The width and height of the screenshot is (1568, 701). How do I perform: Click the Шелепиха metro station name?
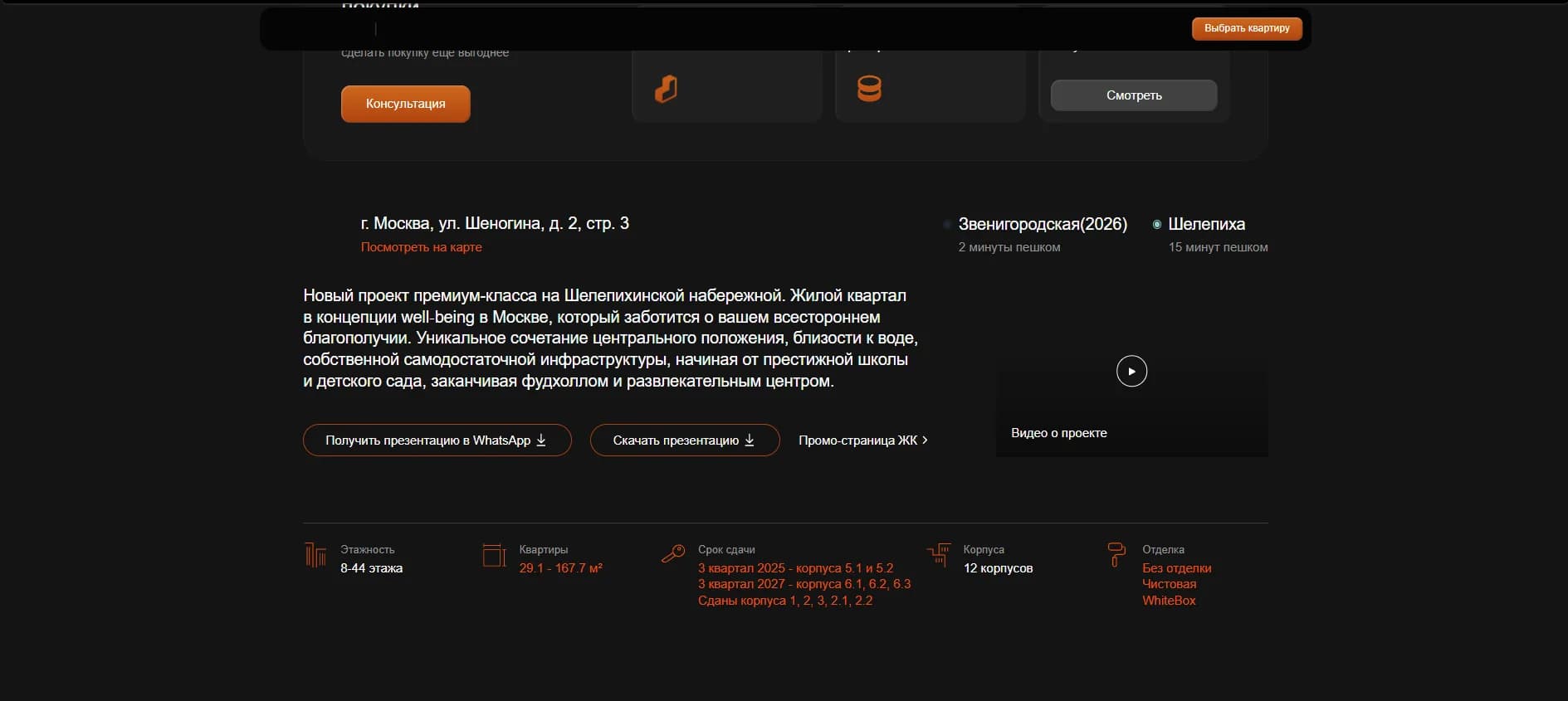pyautogui.click(x=1206, y=224)
